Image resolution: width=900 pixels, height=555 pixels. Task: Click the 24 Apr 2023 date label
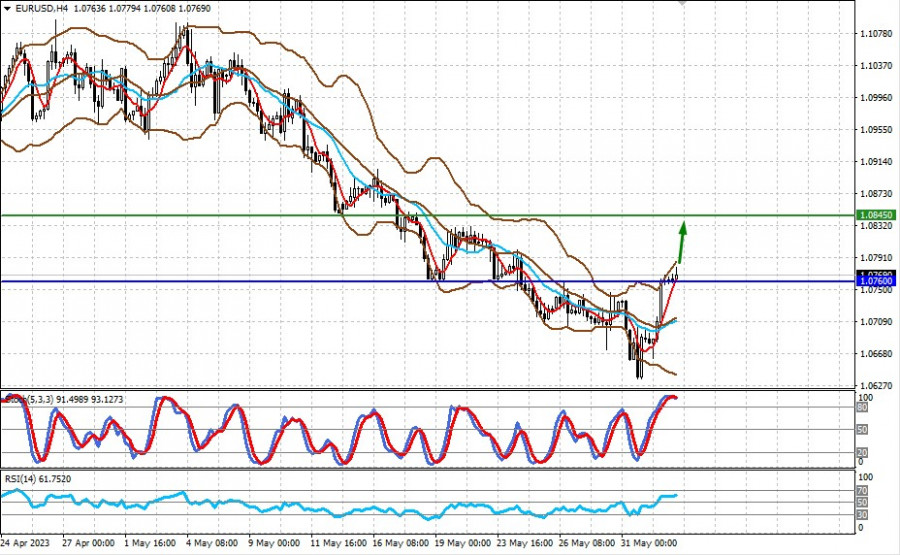pyautogui.click(x=25, y=542)
